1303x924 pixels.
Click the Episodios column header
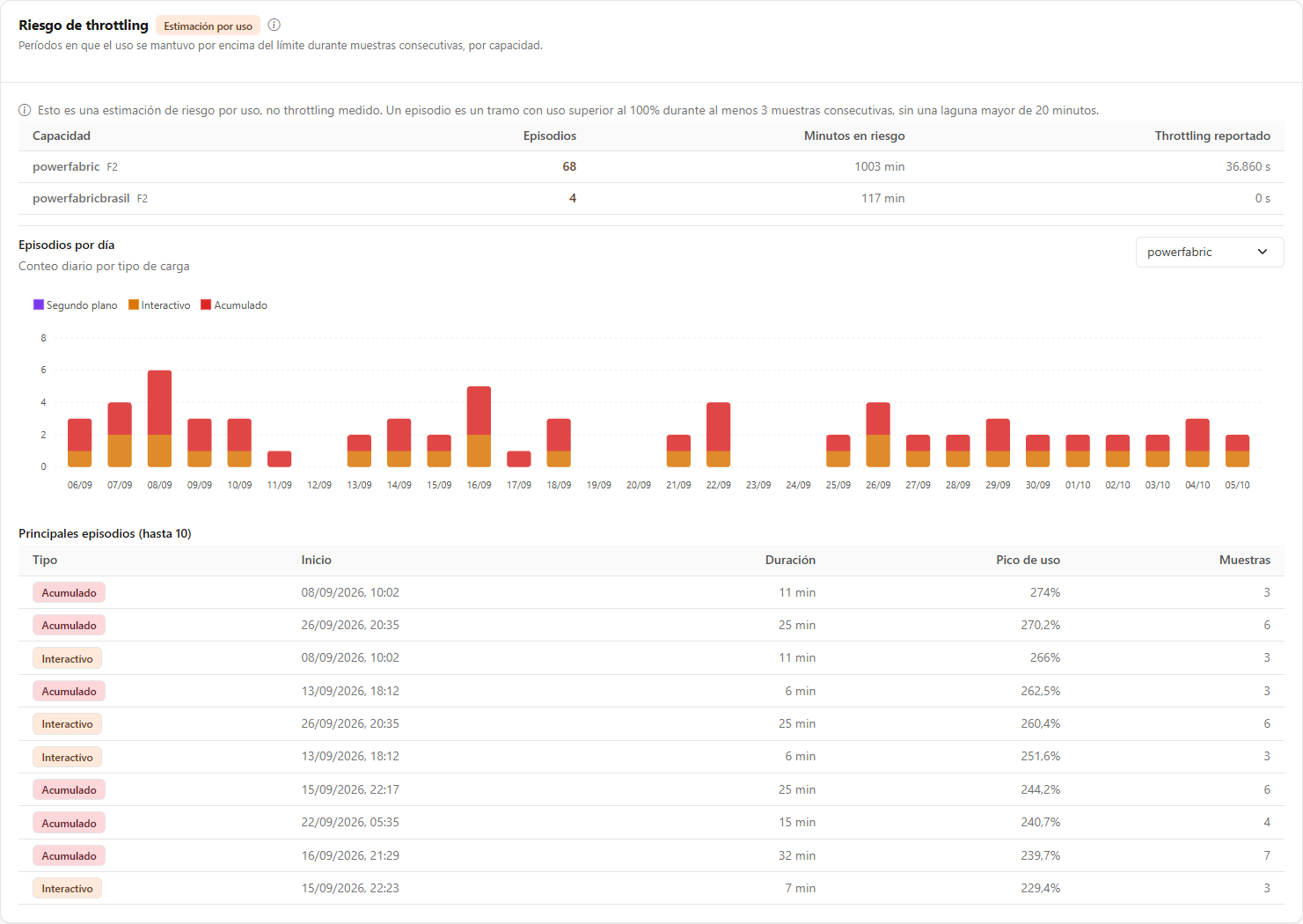pos(550,136)
